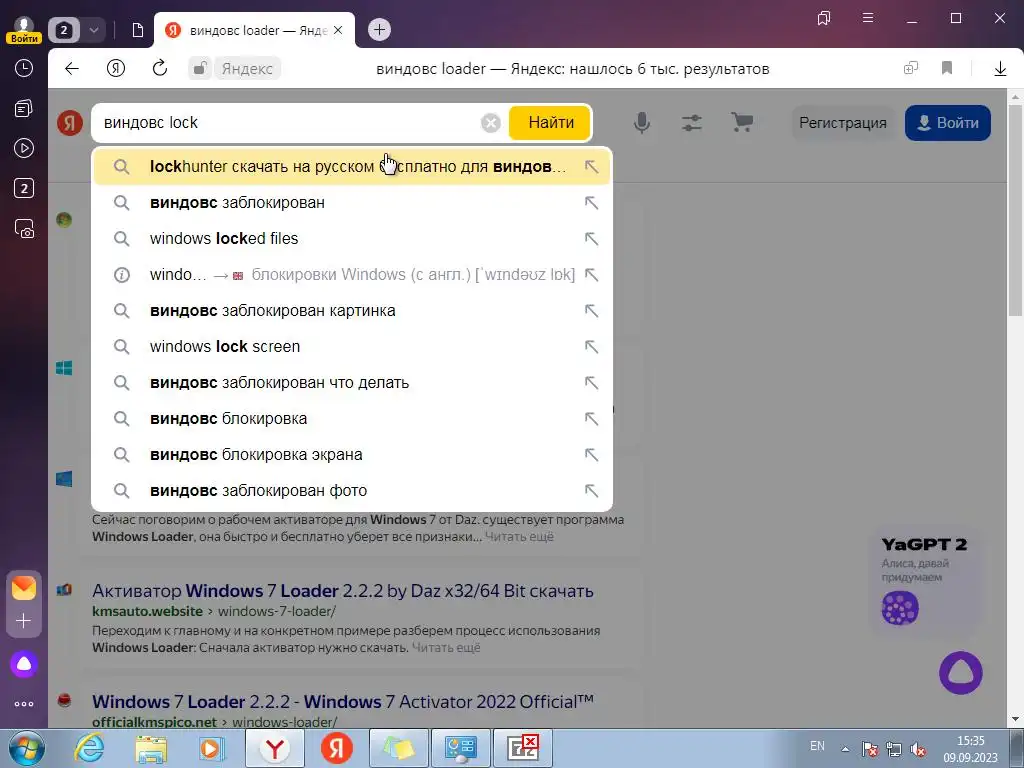Viewport: 1024px width, 768px height.
Task: Clear the search query with X
Action: coord(490,123)
